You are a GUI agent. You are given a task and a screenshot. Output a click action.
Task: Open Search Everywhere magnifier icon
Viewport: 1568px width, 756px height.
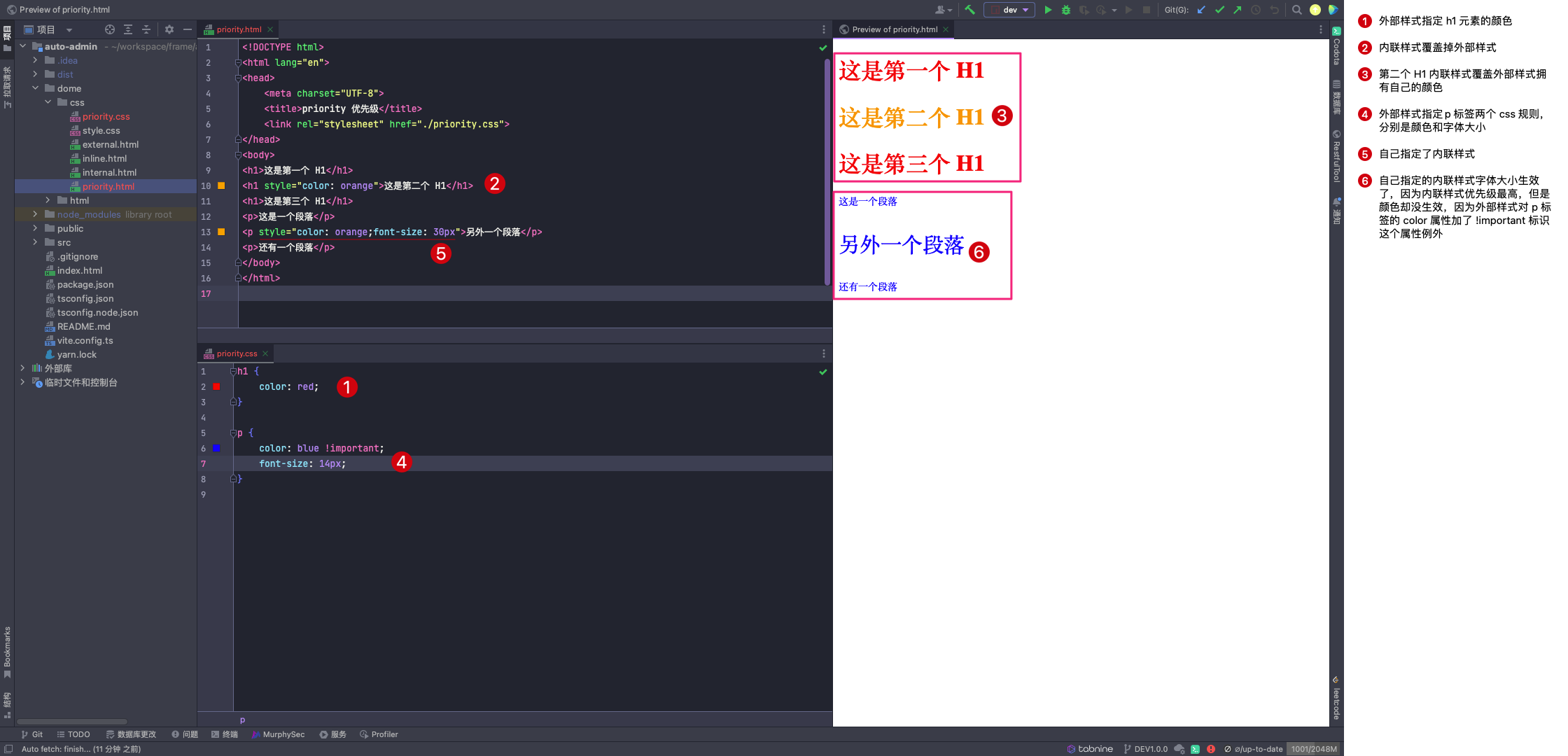tap(1296, 10)
